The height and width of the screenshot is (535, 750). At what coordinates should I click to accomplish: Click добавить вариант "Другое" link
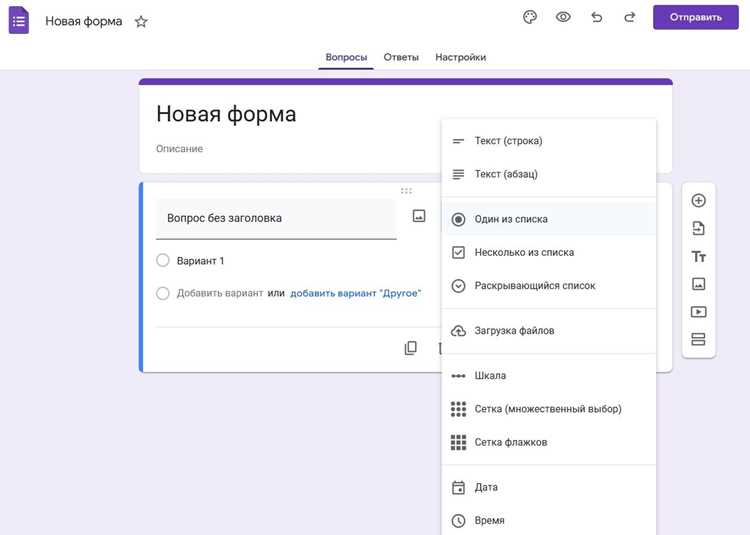tap(355, 293)
